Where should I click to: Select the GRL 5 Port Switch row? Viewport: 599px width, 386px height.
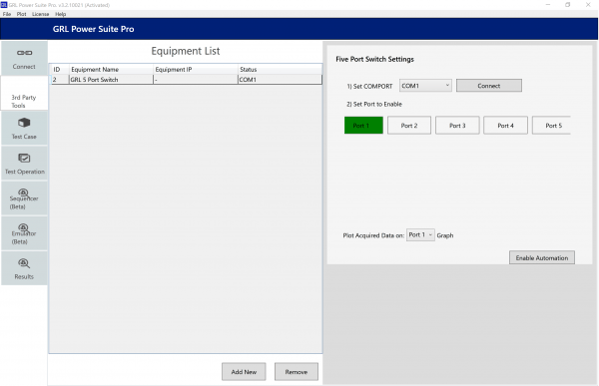point(186,79)
